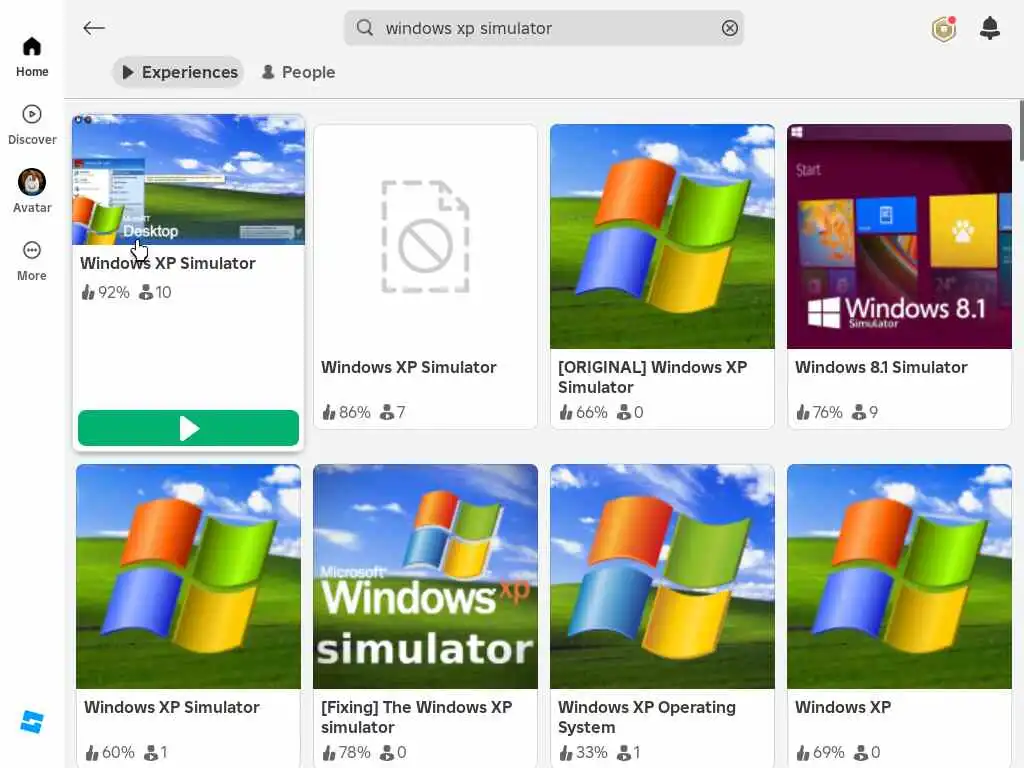Screen dimensions: 1024x768
Task: Open the [ORIGINAL] Windows XP Simulator thumbnail
Action: tap(662, 236)
